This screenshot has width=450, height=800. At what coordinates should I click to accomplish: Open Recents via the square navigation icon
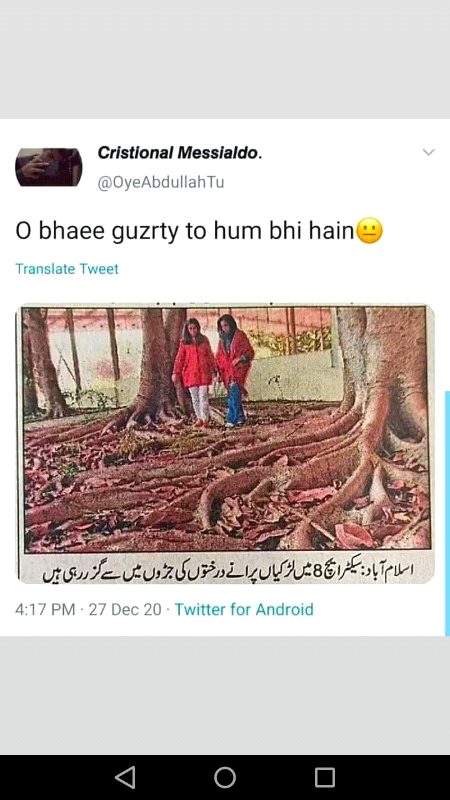[x=324, y=778]
